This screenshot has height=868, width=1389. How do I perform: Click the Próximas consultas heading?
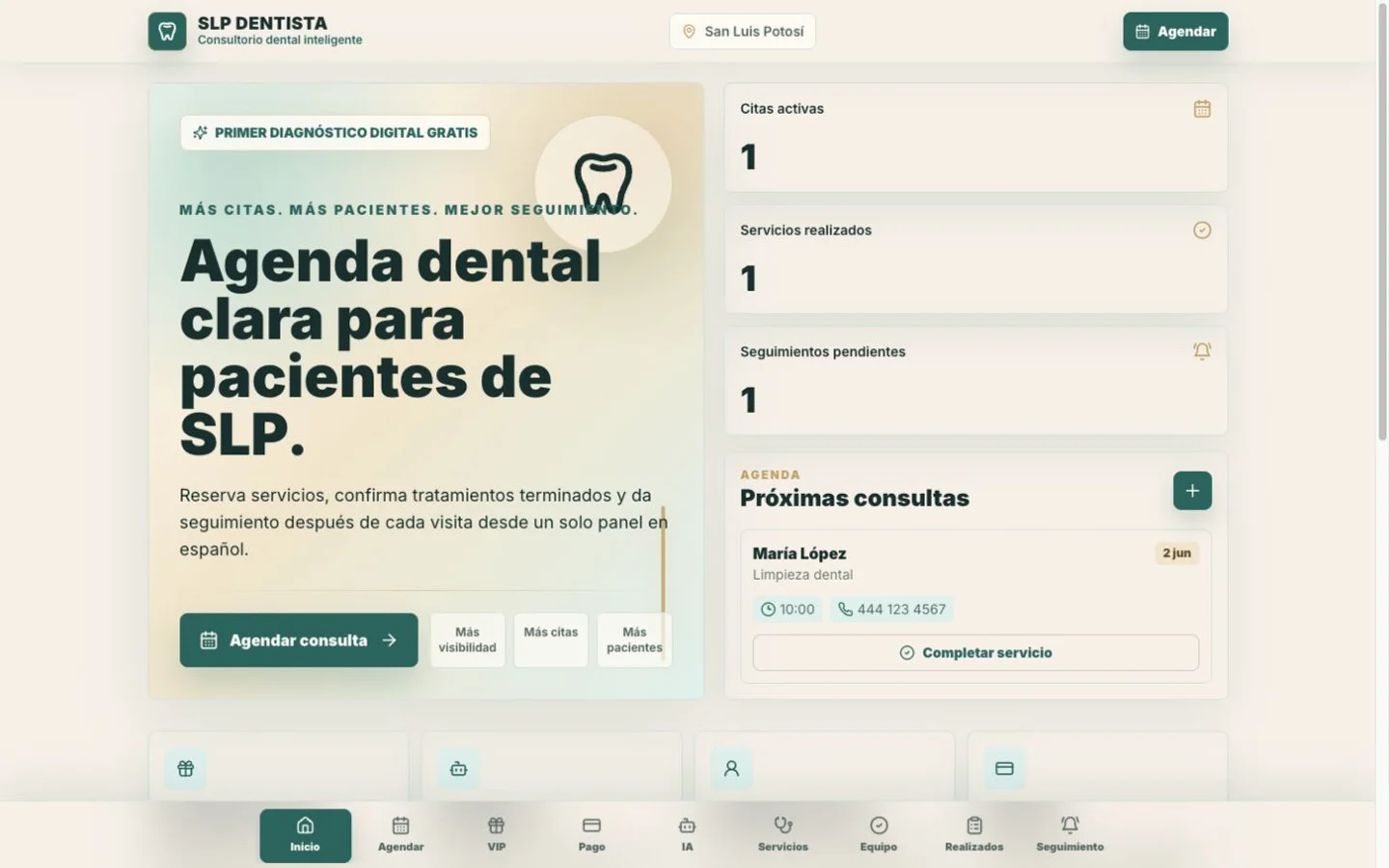pos(855,499)
